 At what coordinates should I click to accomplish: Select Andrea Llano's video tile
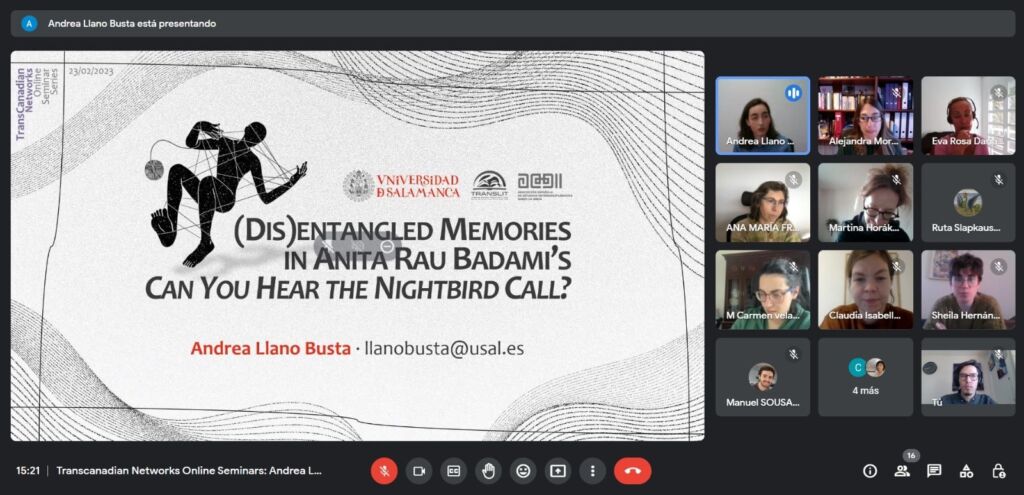coord(763,116)
